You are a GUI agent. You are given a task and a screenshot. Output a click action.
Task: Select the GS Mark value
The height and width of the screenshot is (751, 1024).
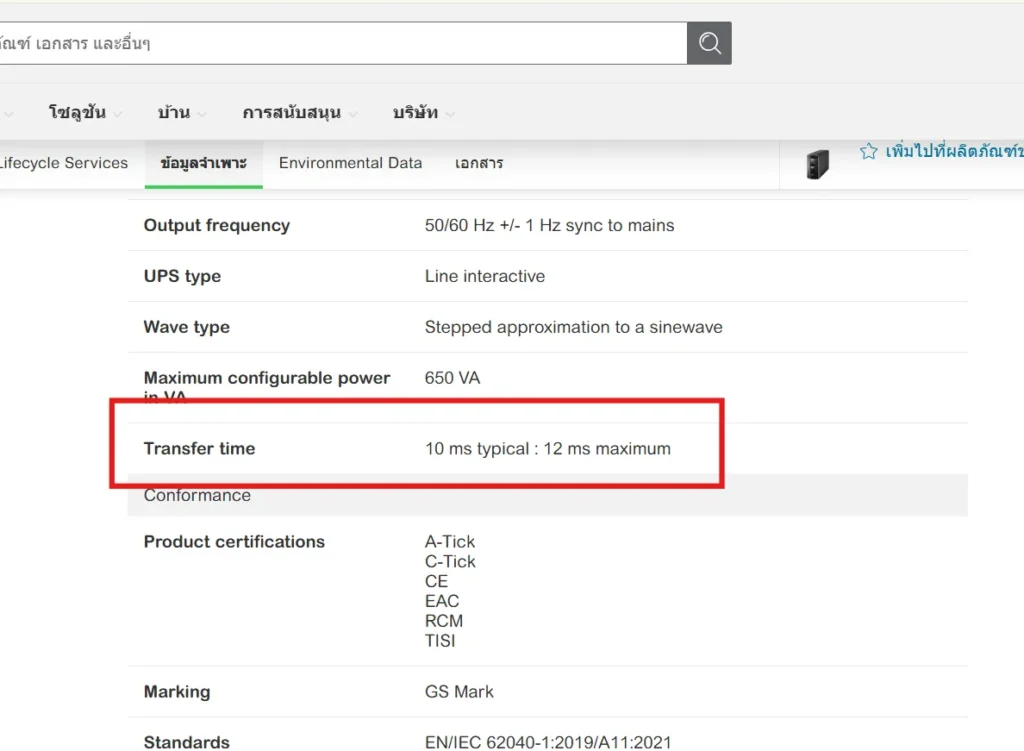click(x=459, y=692)
